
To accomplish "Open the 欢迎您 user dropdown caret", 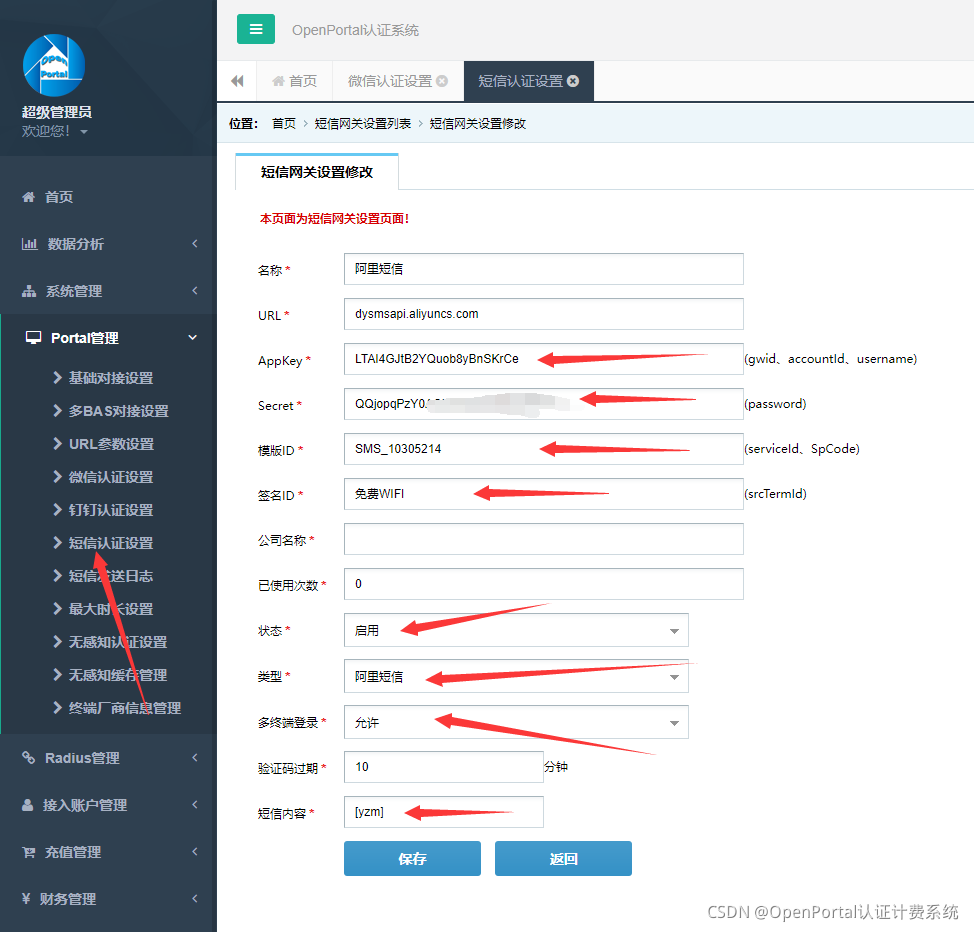I will [84, 132].
